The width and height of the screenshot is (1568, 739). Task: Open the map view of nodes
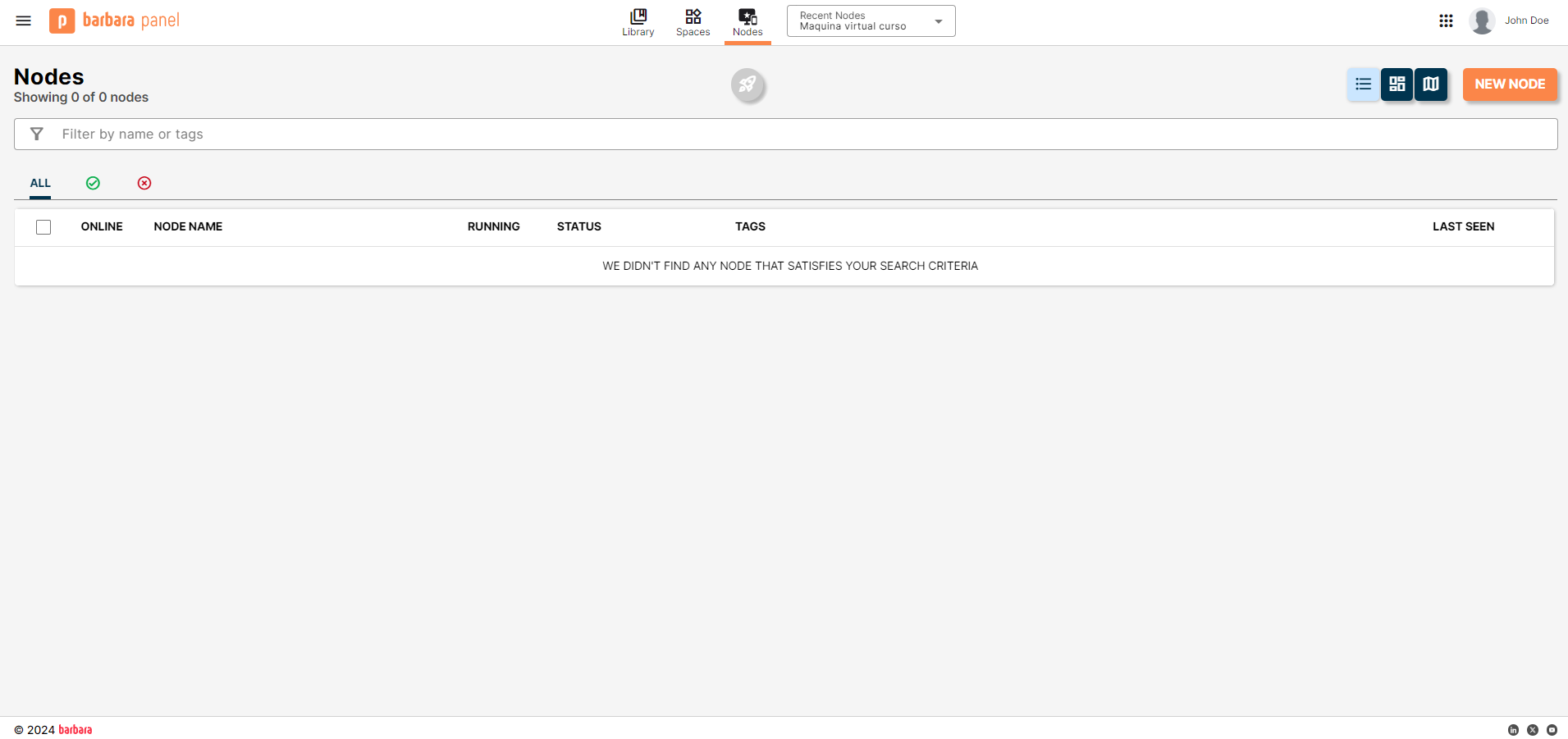point(1431,84)
